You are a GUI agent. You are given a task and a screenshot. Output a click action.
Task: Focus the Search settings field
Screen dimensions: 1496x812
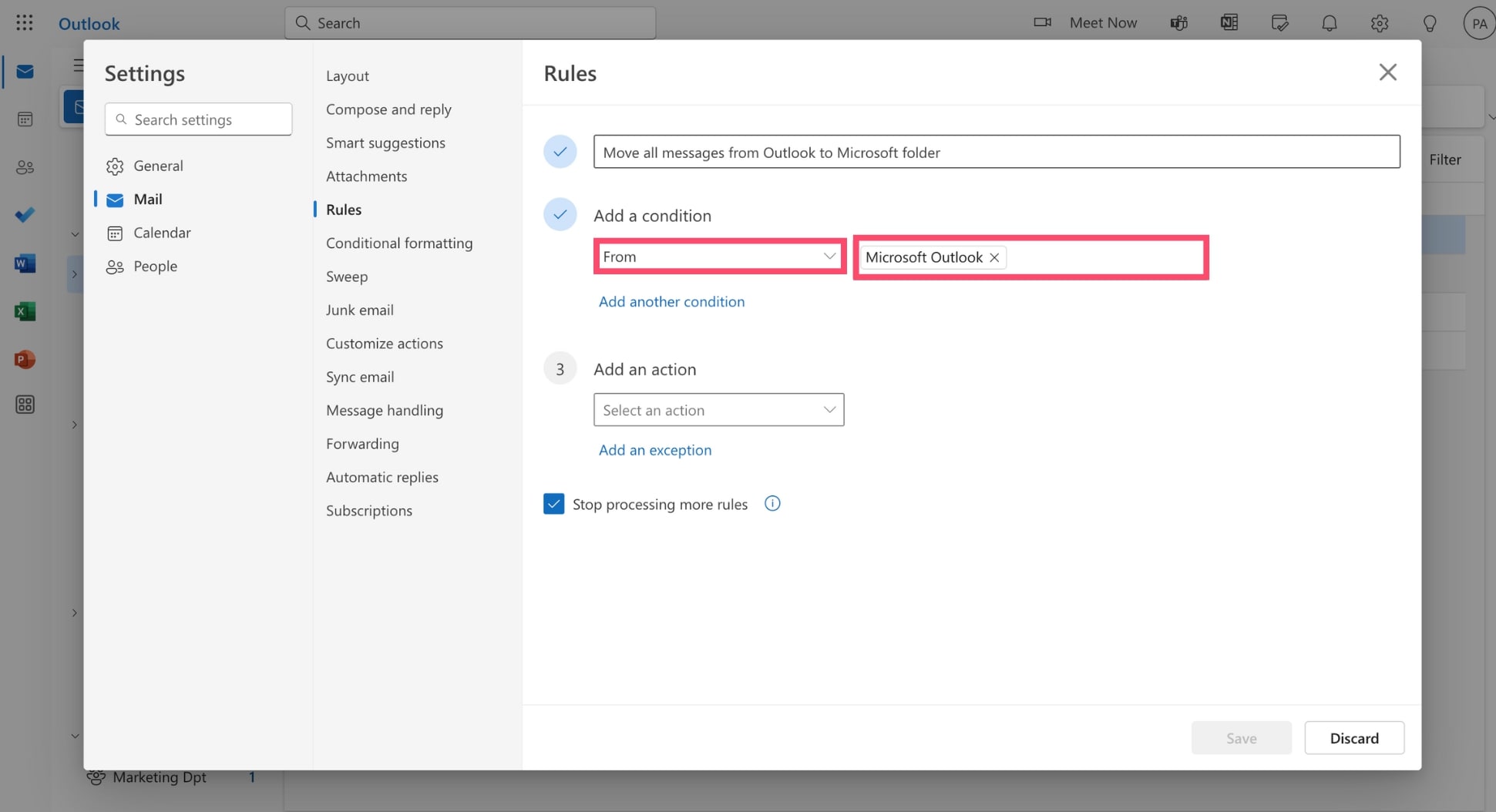tap(199, 119)
